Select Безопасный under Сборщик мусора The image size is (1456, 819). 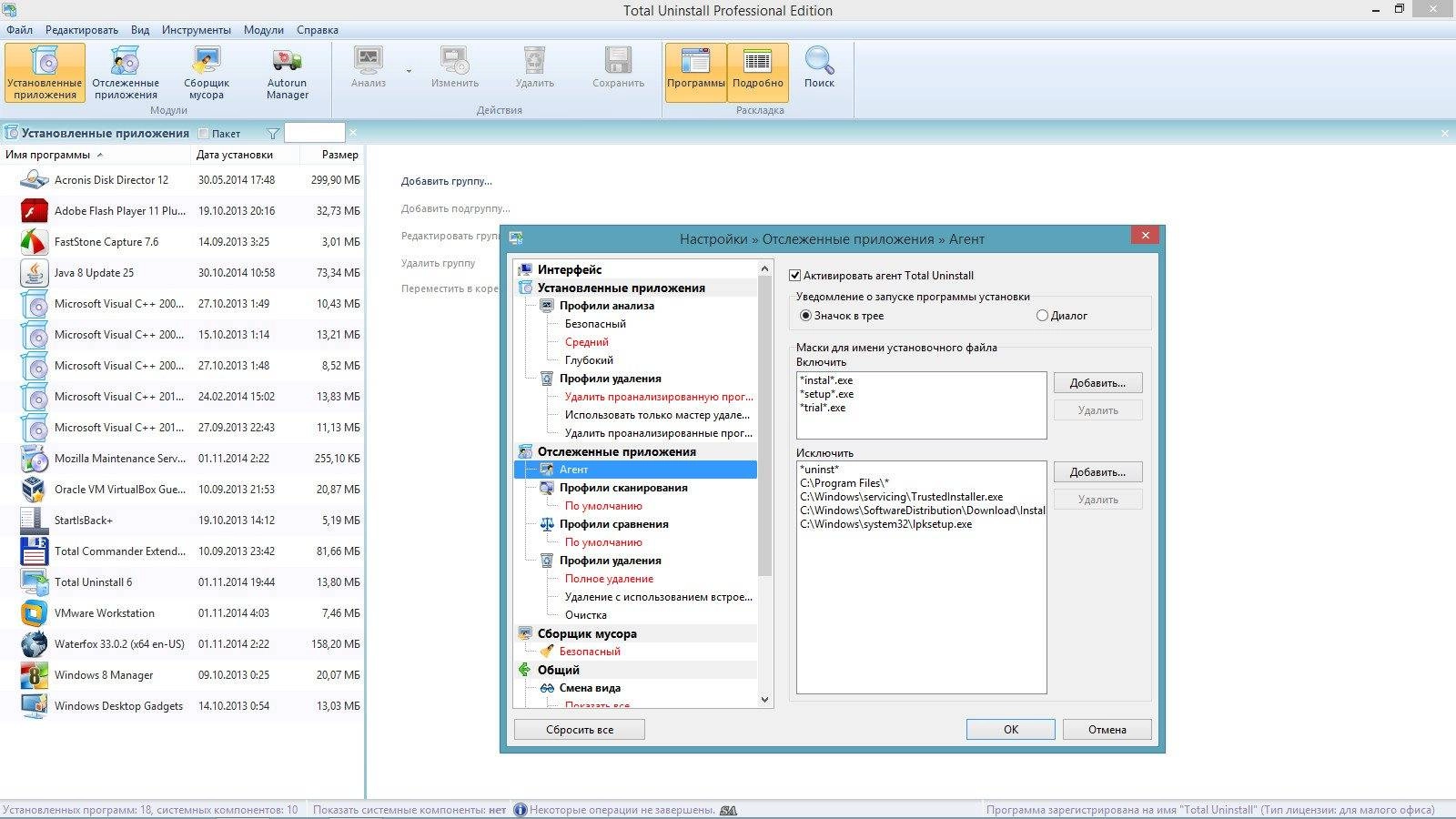(590, 652)
